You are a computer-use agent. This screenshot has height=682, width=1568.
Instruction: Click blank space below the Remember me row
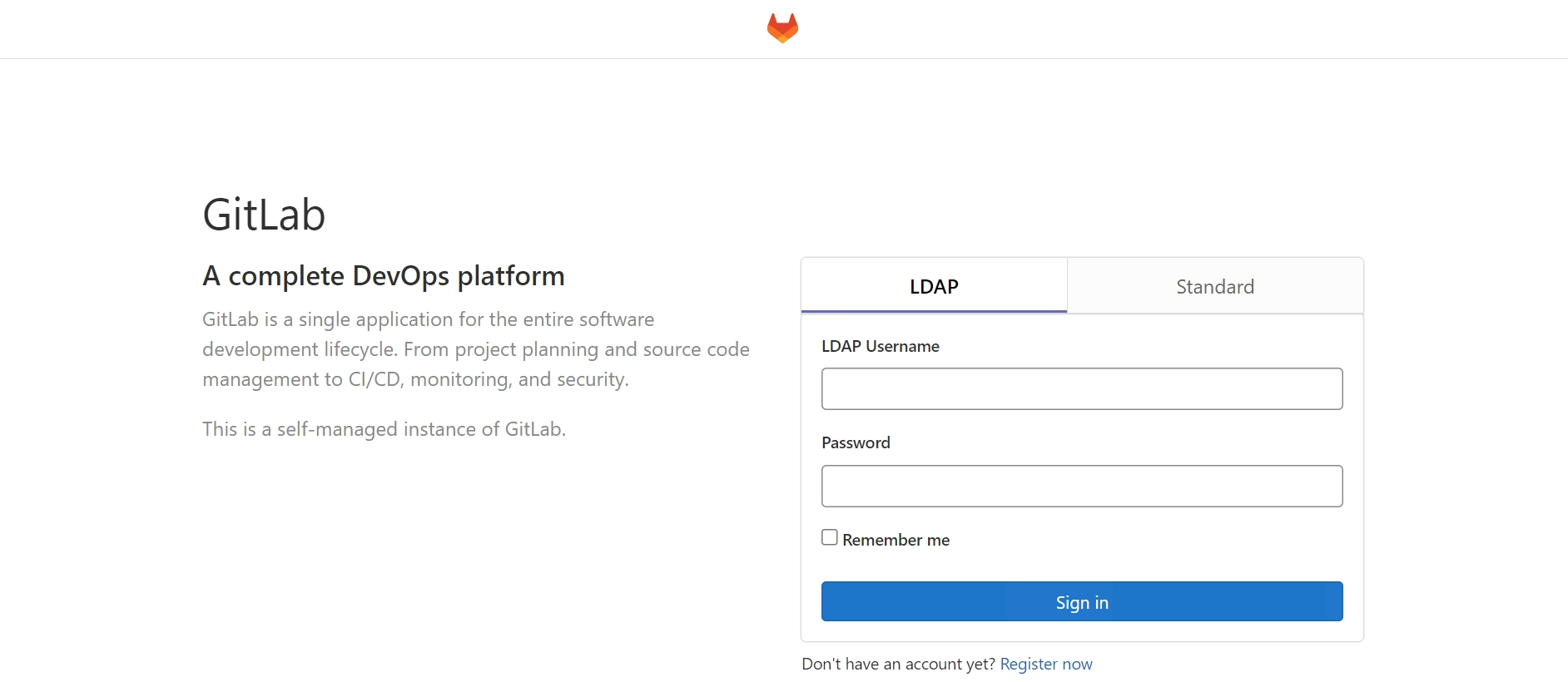[x=1082, y=566]
